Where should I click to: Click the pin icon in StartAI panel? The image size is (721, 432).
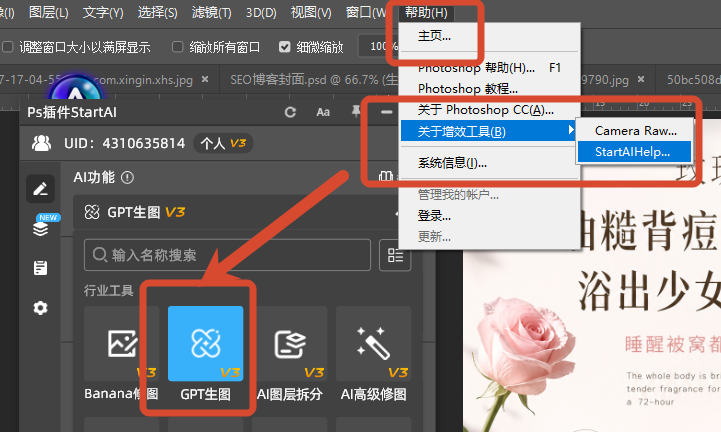tap(356, 111)
